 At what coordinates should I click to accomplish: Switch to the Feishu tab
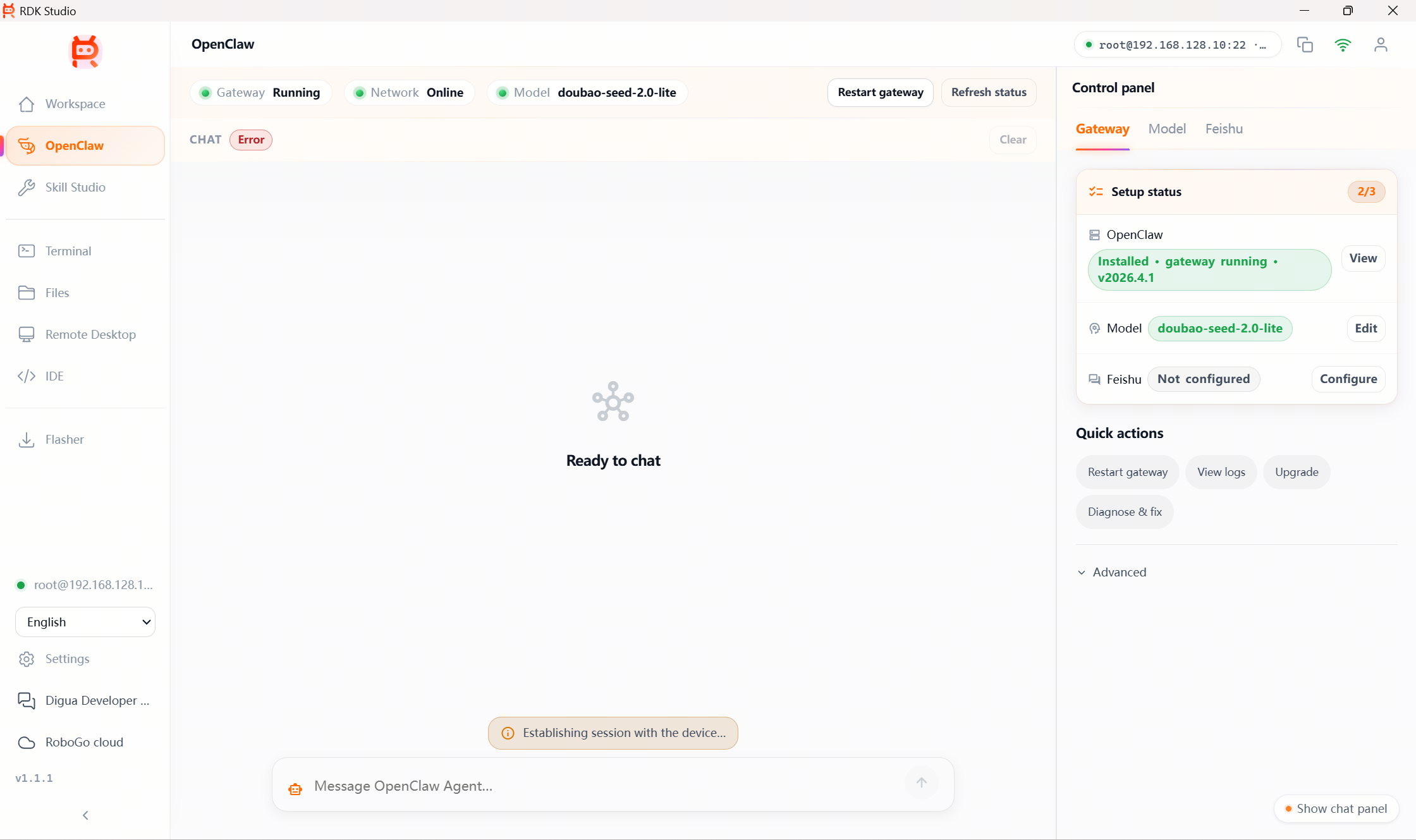[1224, 129]
